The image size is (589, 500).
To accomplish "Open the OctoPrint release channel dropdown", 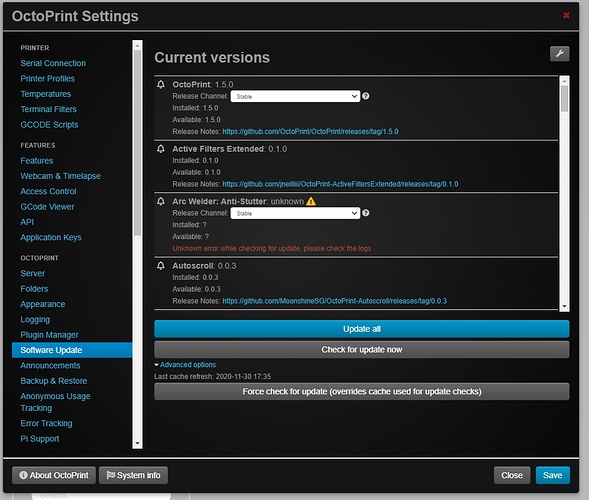I will 295,96.
